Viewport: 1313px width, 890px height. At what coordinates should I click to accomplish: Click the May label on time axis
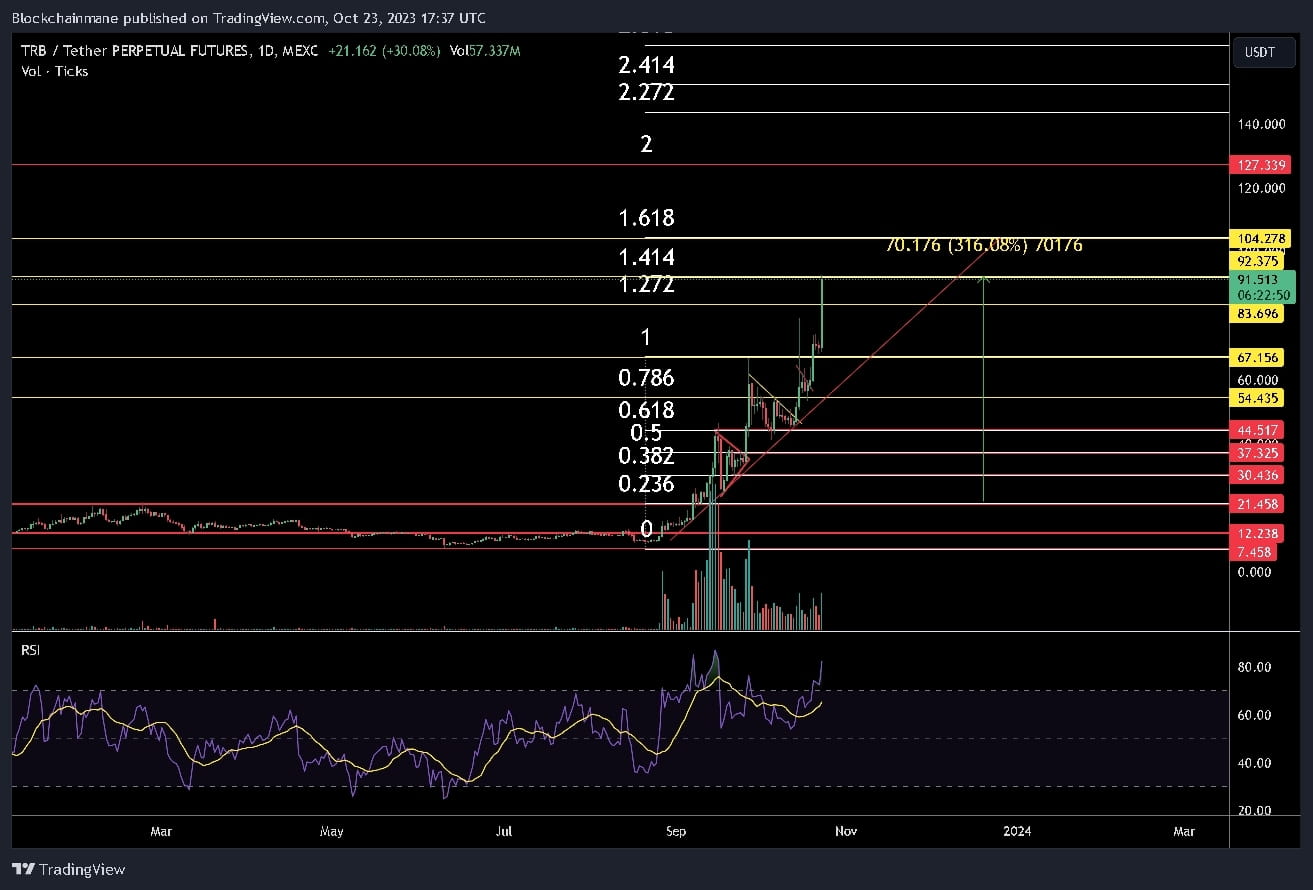click(332, 832)
